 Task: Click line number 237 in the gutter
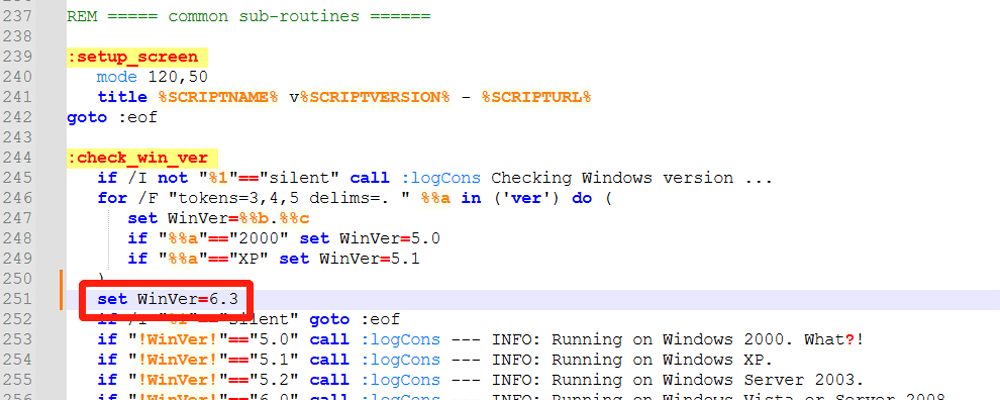point(20,17)
